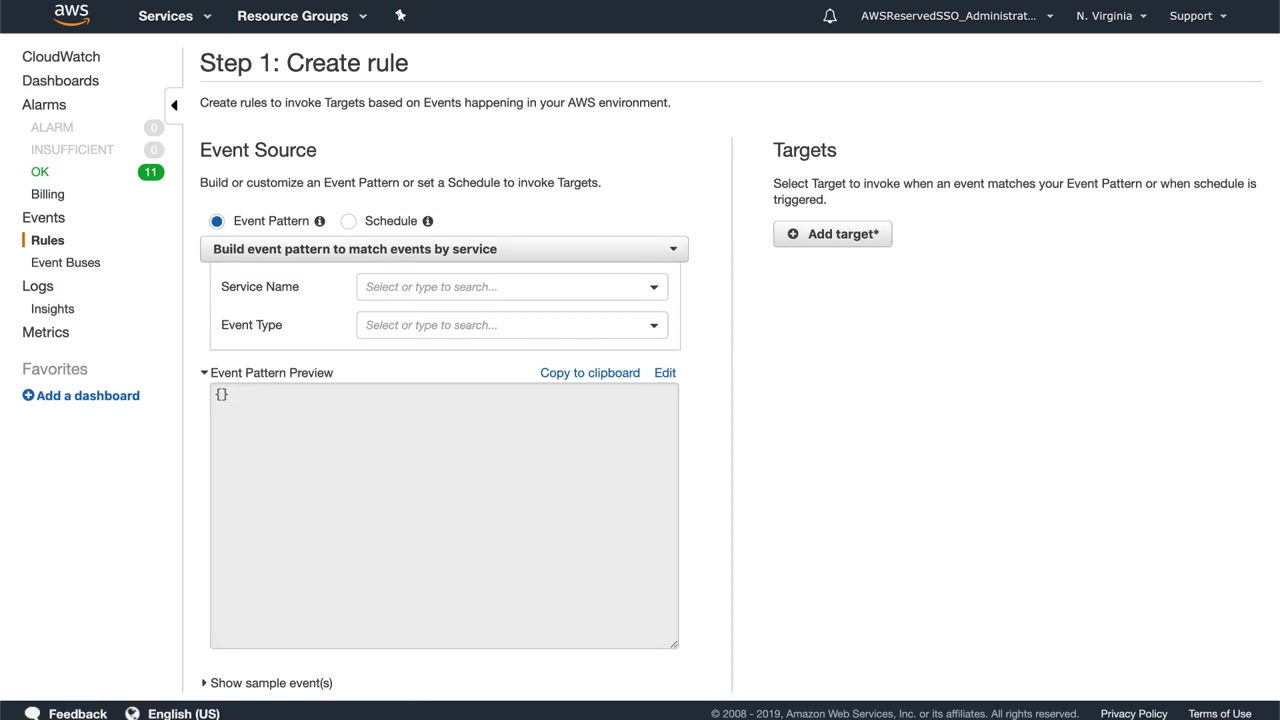Collapse the sidebar with the arrow handle
The image size is (1280, 720).
coord(174,105)
